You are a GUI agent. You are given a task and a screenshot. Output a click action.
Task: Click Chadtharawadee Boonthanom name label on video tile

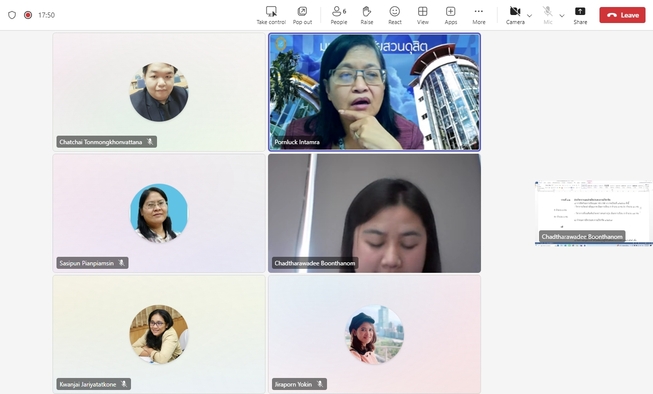click(315, 263)
